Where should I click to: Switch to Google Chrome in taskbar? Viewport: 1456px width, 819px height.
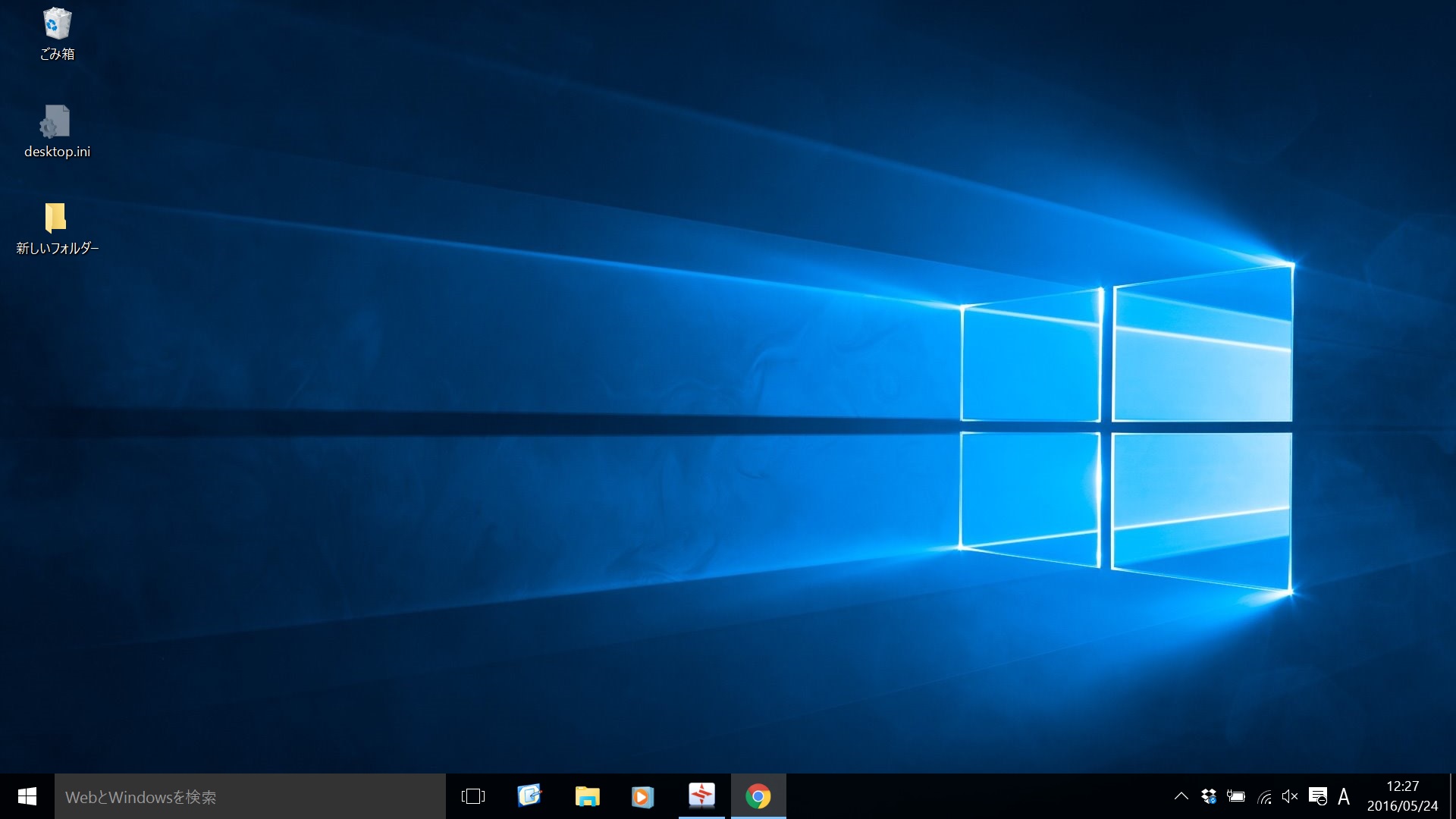(x=758, y=796)
